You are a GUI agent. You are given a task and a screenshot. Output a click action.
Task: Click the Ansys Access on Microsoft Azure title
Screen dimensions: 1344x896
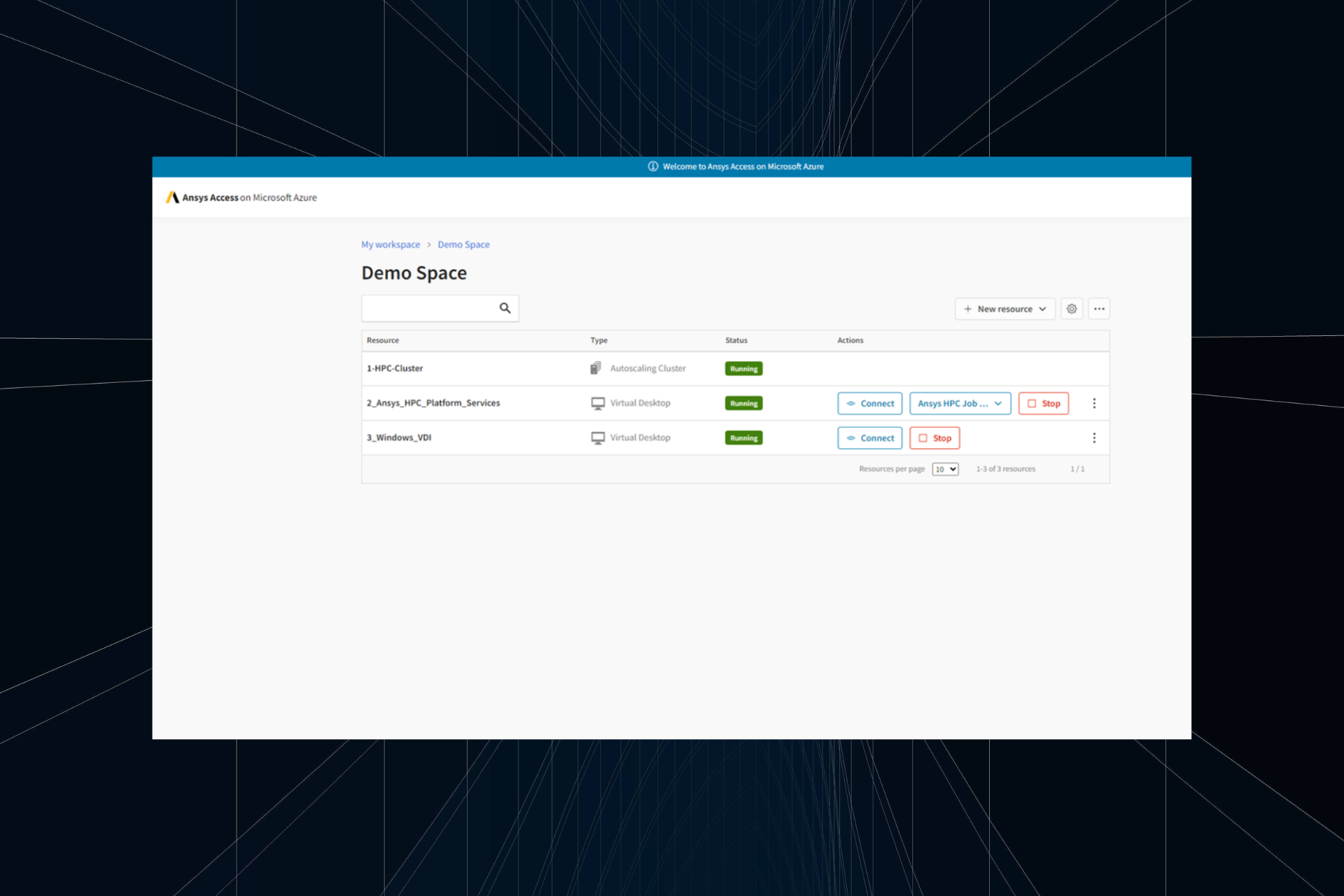tap(249, 197)
